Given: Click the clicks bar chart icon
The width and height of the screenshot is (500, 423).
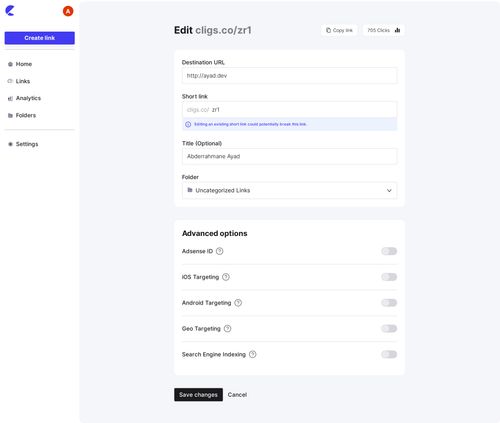Looking at the screenshot, I should coord(397,30).
